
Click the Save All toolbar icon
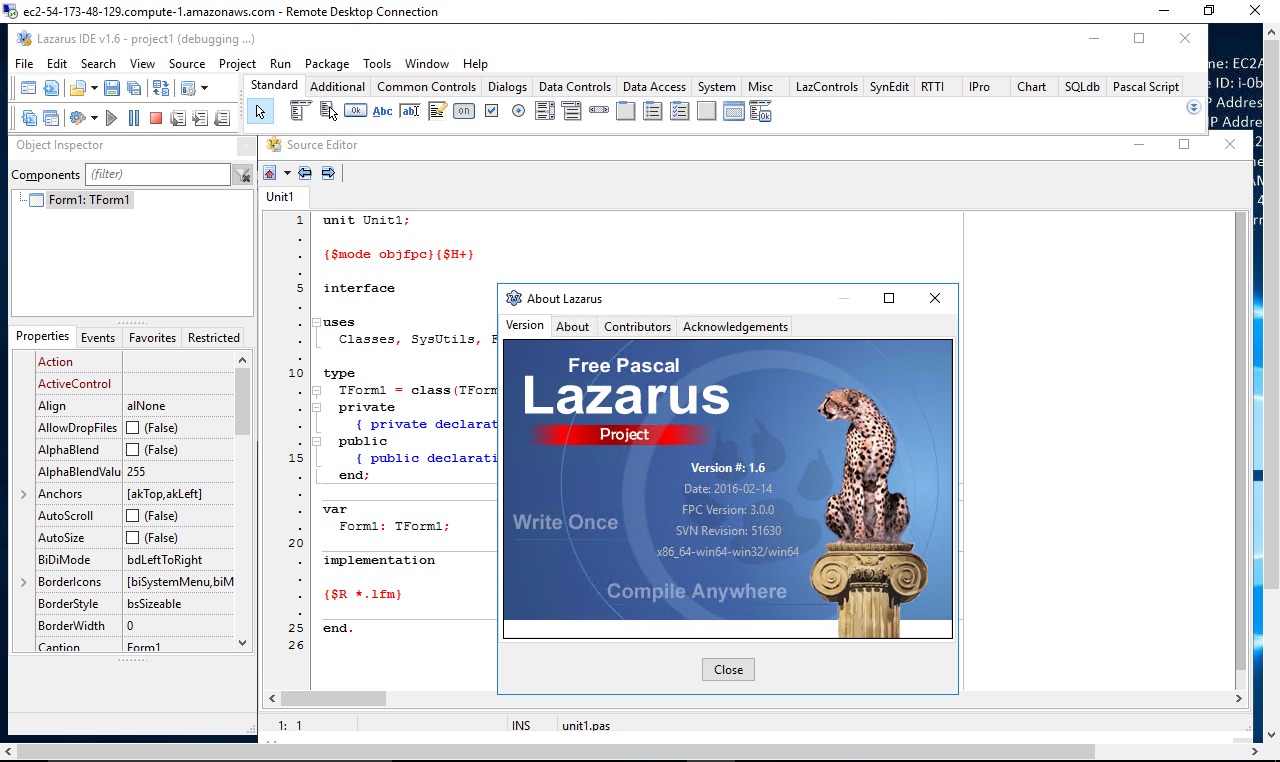pyautogui.click(x=134, y=88)
